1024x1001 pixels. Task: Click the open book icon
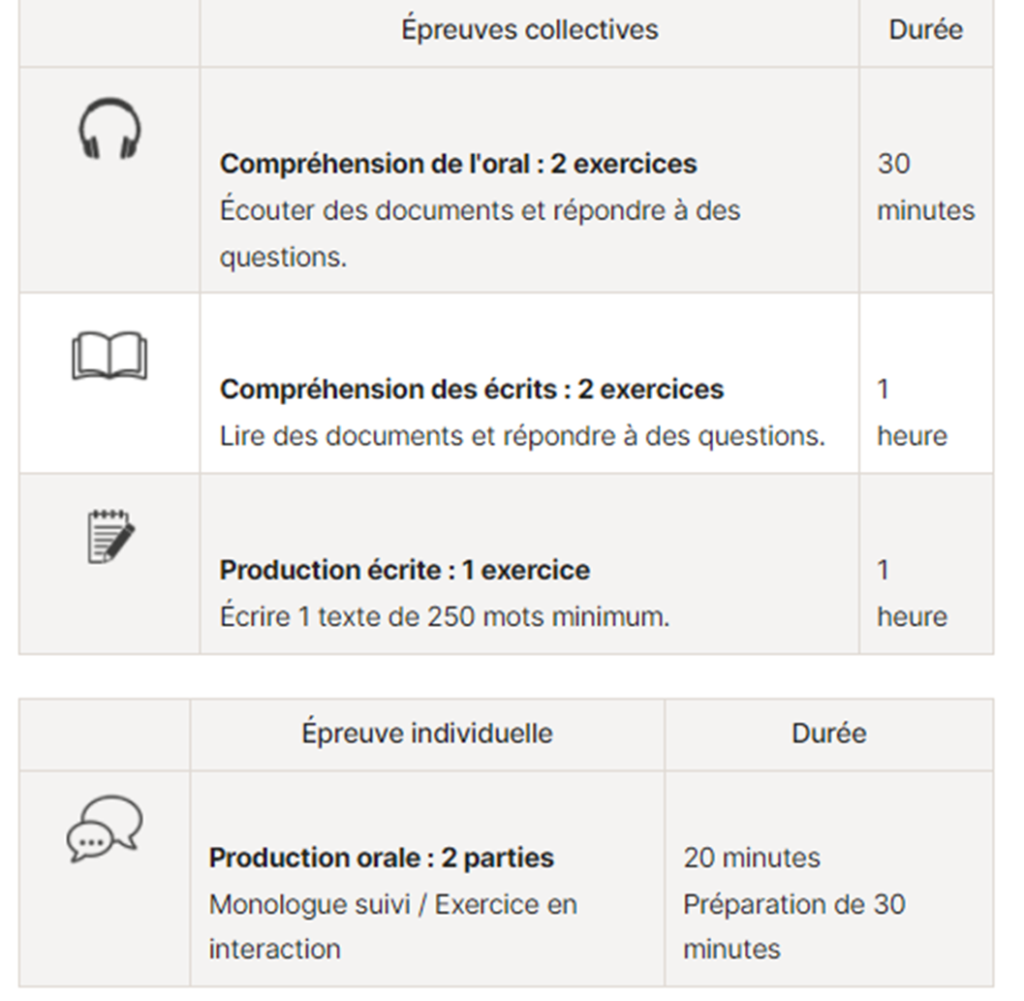[110, 356]
